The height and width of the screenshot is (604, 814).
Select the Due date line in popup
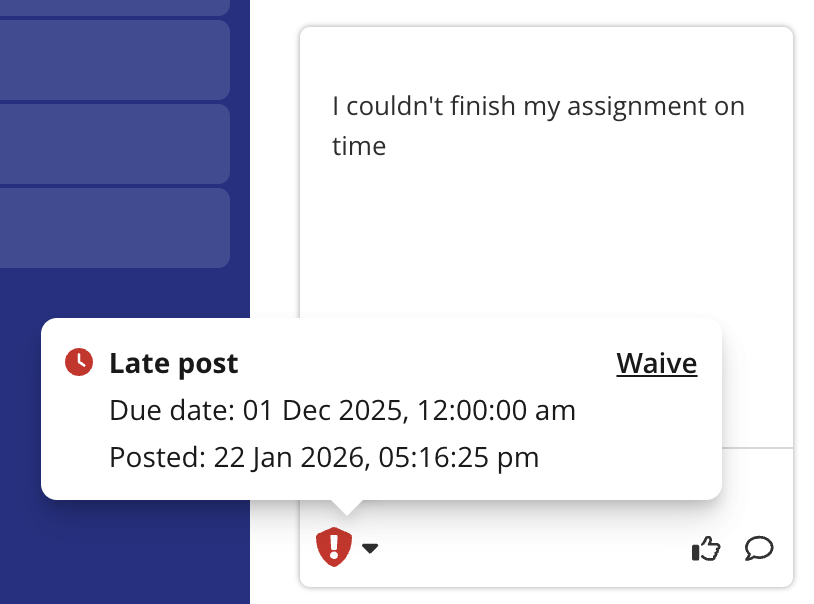pos(342,411)
